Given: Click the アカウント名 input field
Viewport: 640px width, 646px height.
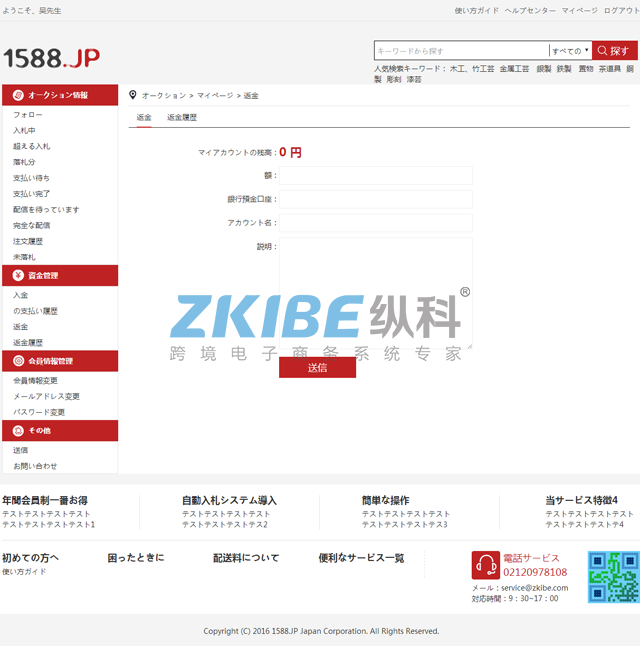Looking at the screenshot, I should coord(376,223).
